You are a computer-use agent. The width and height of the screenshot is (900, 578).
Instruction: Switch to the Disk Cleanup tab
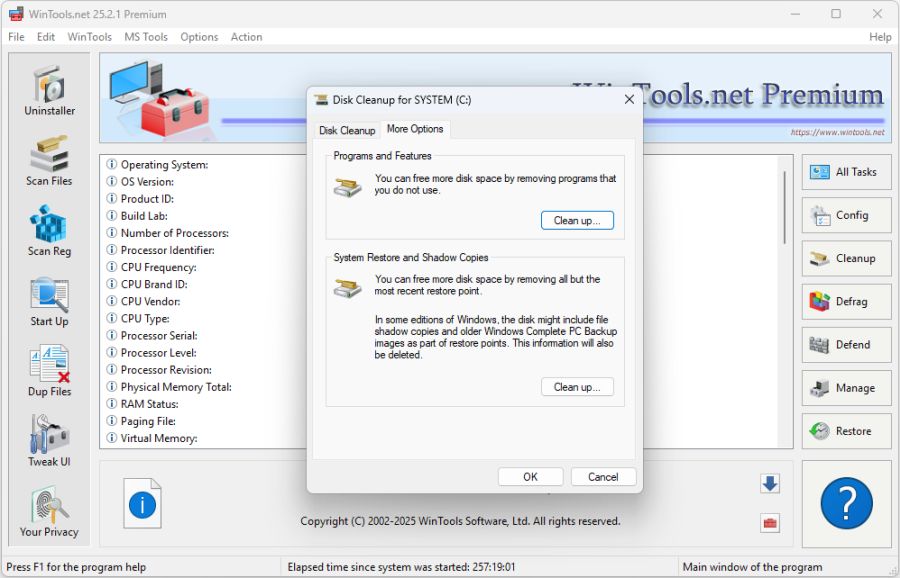pos(347,130)
